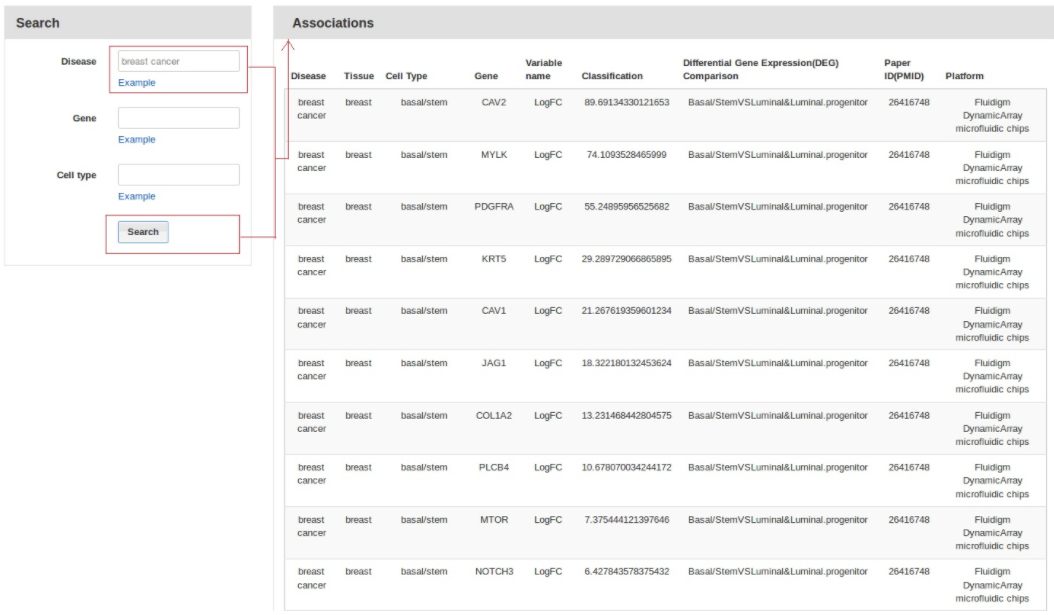Click the Disease column header

(x=309, y=76)
